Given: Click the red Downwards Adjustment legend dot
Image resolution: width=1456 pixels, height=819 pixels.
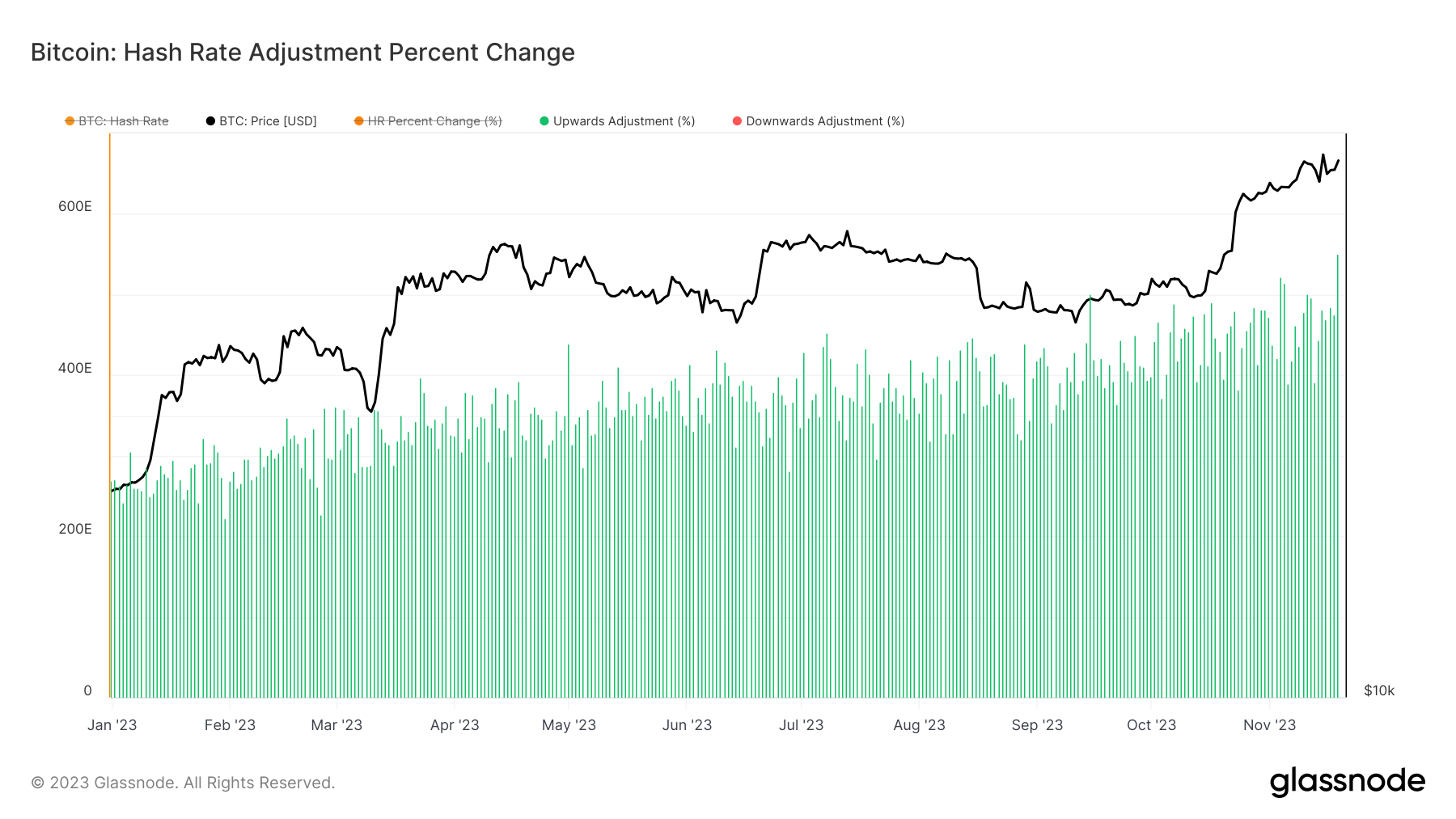Looking at the screenshot, I should (737, 121).
